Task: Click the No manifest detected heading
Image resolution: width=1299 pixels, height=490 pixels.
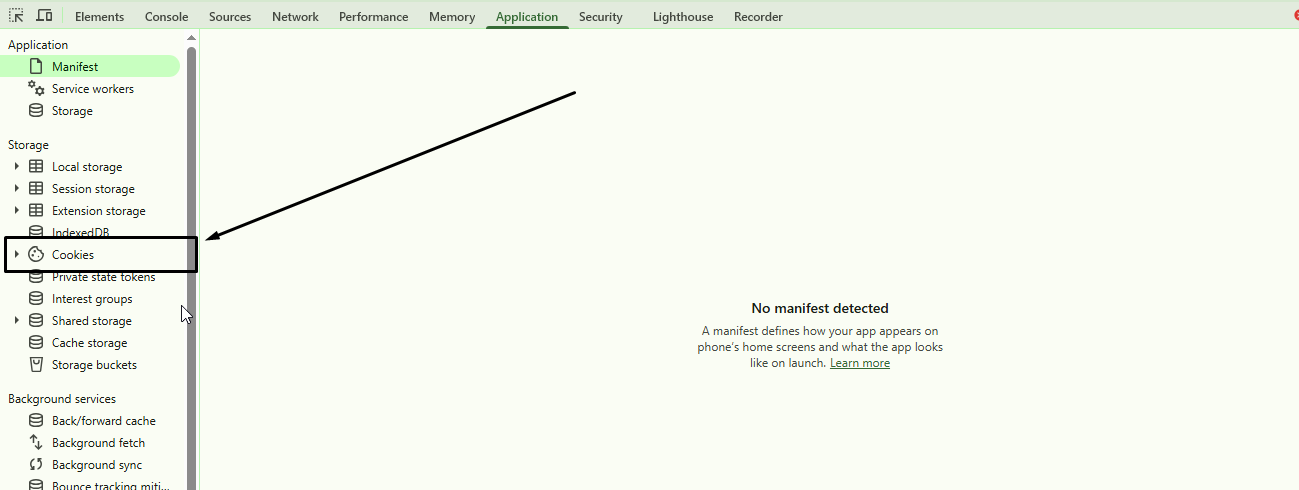Action: [820, 308]
